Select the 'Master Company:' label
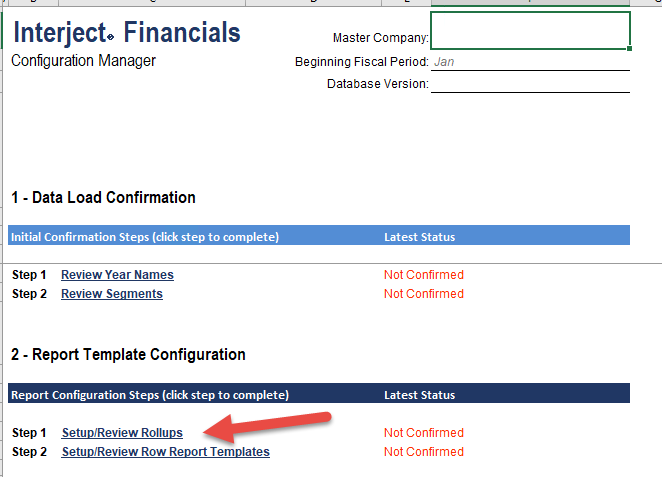Screen dimensions: 662x477 click(x=381, y=38)
